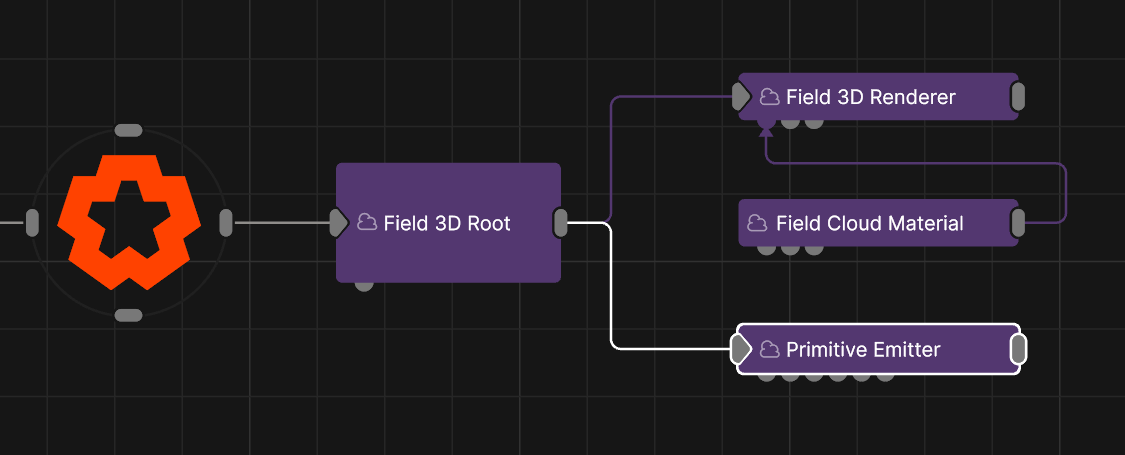Select the Primitive Emitter node title
The height and width of the screenshot is (455, 1125).
863,349
